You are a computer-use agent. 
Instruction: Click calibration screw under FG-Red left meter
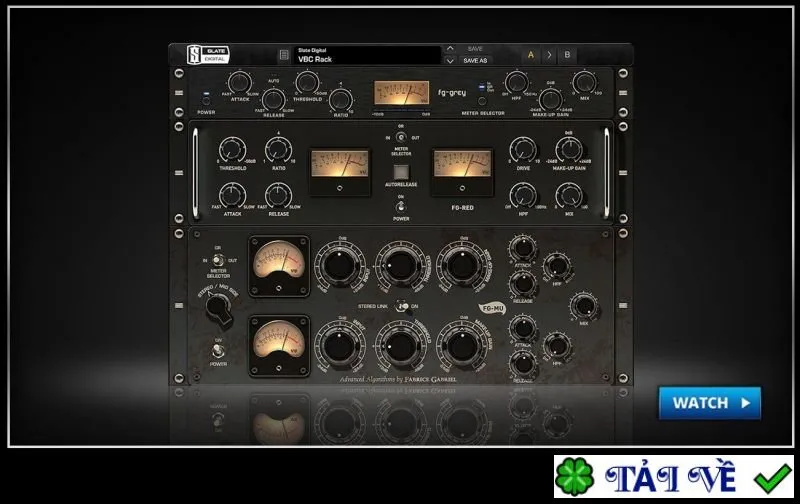pyautogui.click(x=340, y=188)
